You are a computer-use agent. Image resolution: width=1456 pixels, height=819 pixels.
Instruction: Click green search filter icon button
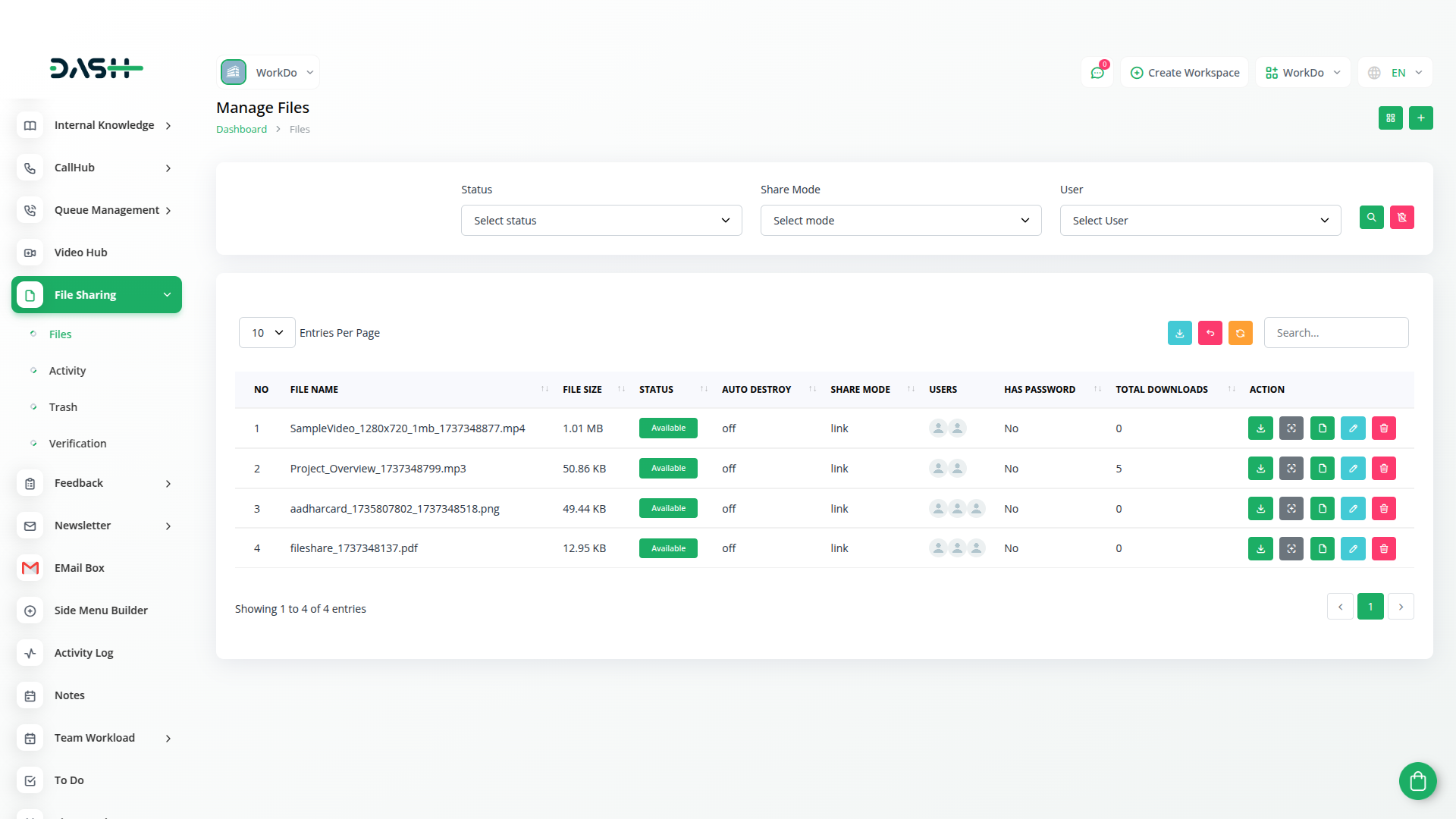click(1371, 218)
